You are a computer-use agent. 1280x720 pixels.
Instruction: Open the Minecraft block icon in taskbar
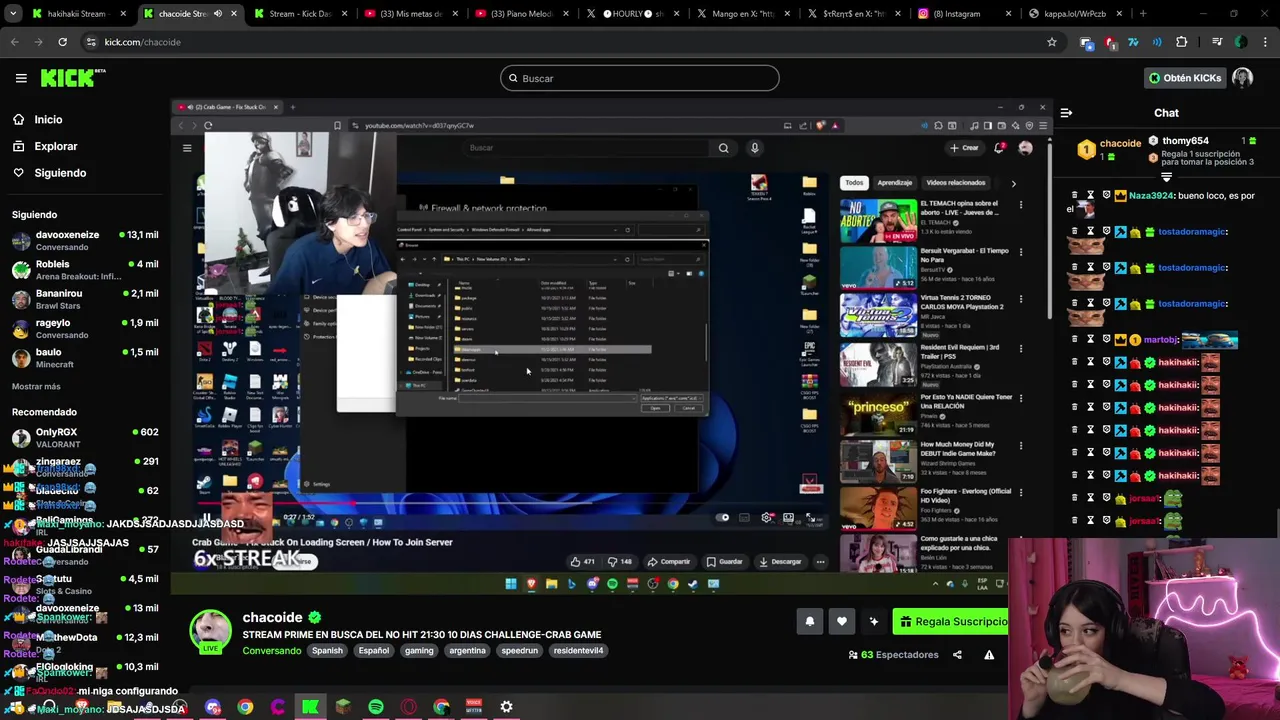pos(343,707)
